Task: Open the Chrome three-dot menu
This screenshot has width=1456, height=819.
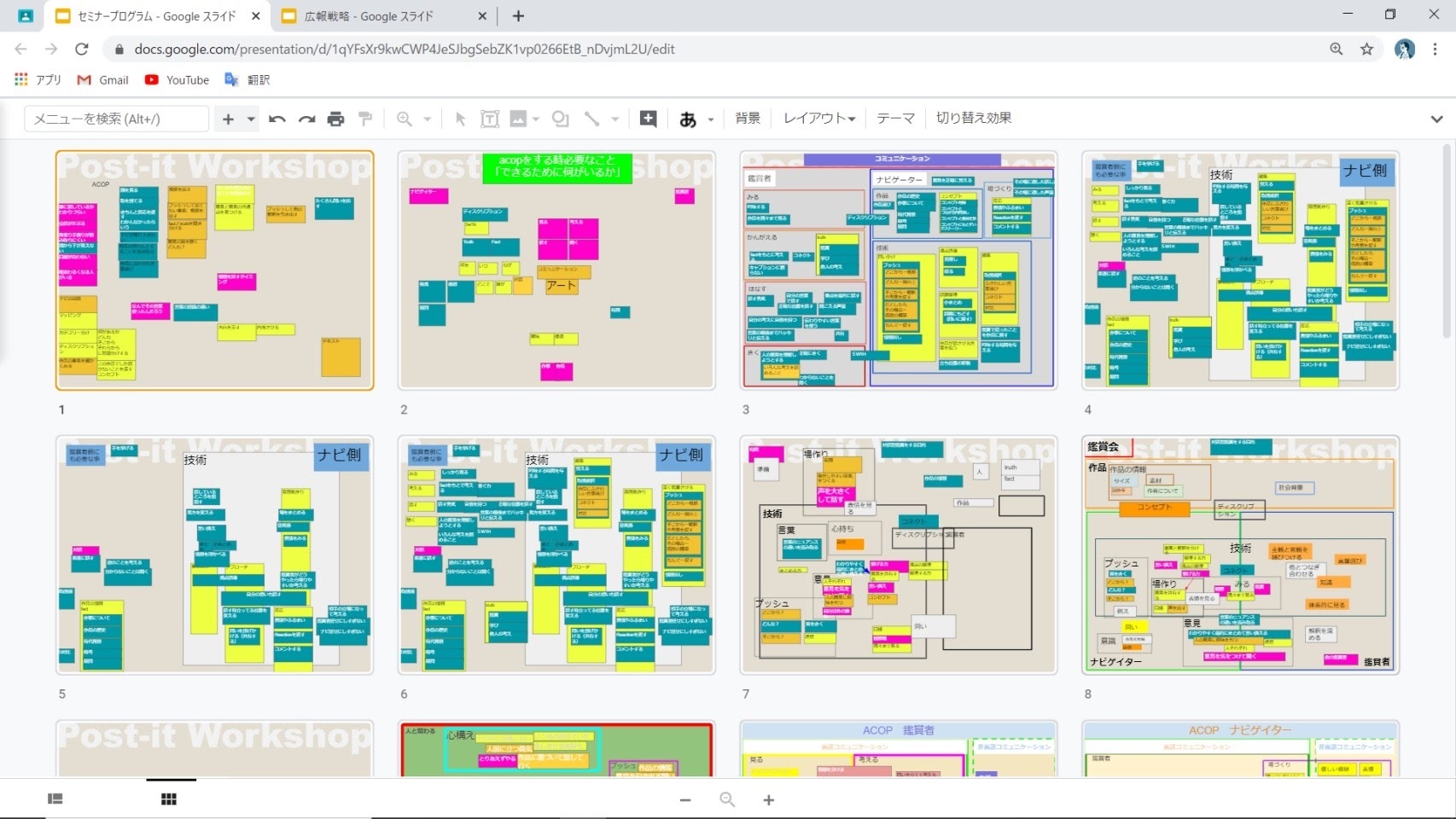Action: [x=1436, y=49]
